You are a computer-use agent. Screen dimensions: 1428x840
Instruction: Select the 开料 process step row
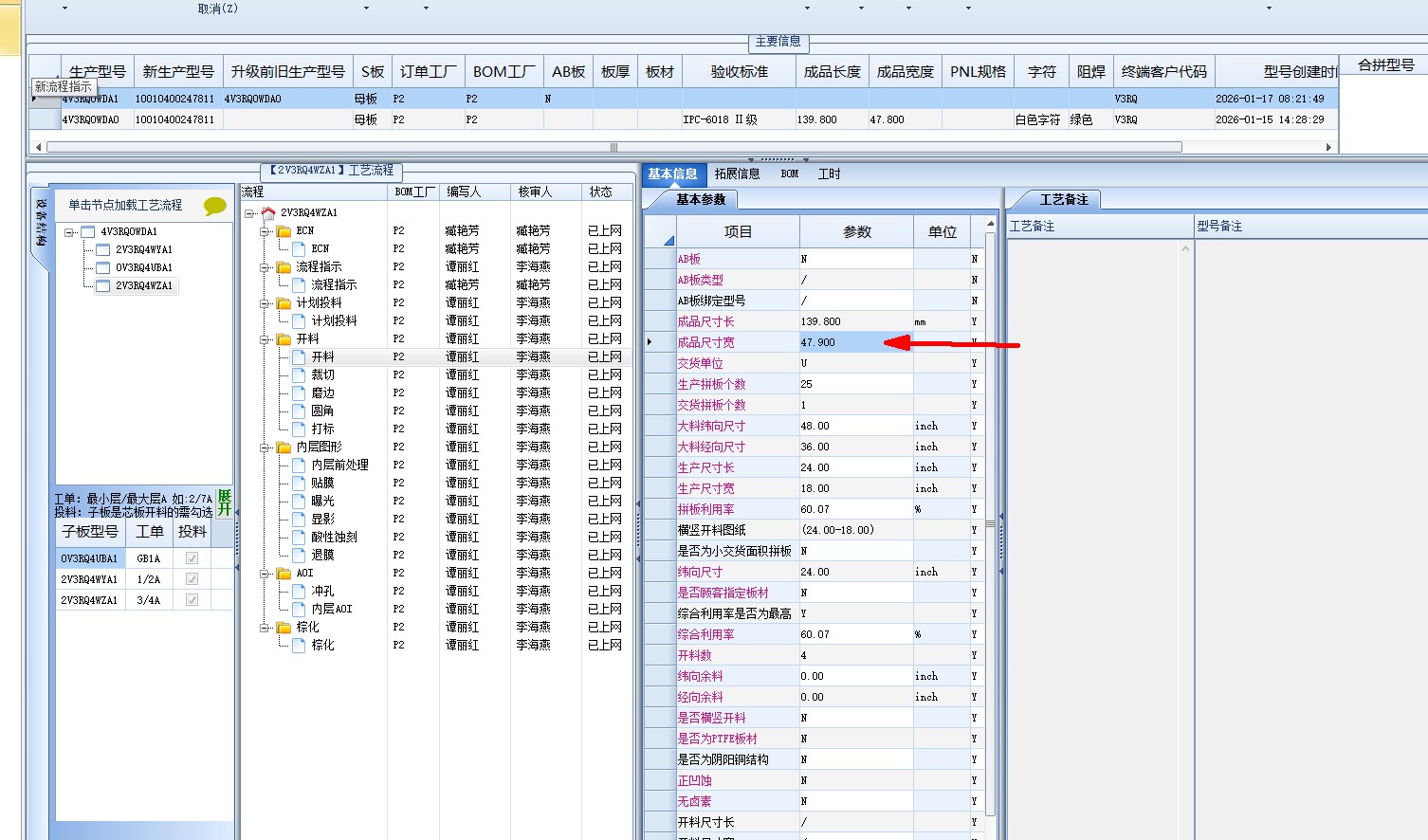436,357
